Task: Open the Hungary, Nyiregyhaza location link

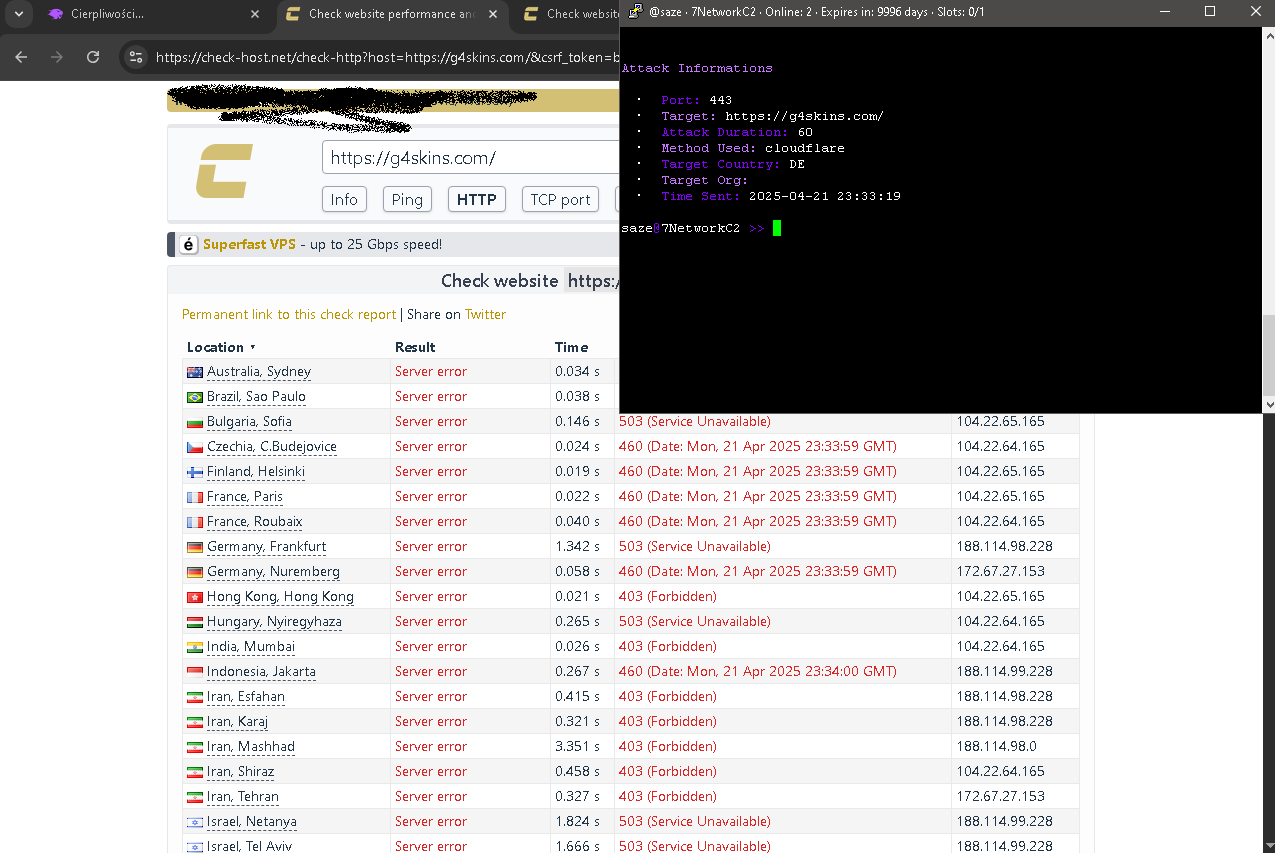Action: click(274, 621)
